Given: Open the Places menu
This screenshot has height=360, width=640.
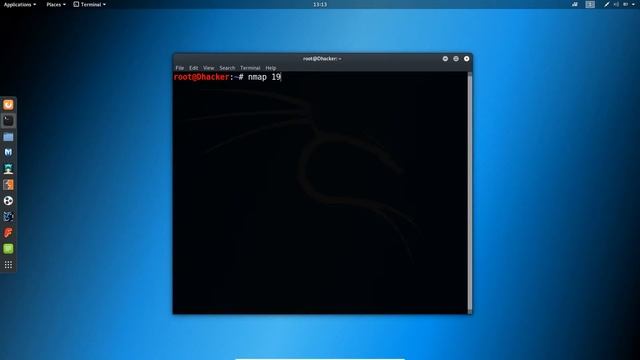Looking at the screenshot, I should pyautogui.click(x=56, y=4).
